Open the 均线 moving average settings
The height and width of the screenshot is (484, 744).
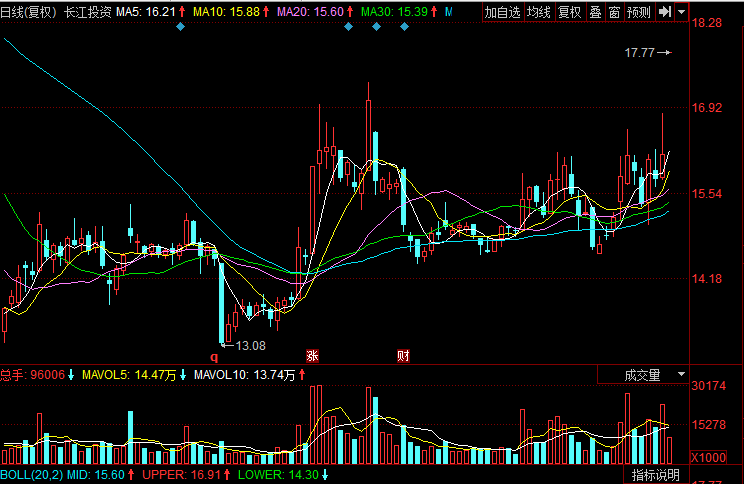point(539,12)
